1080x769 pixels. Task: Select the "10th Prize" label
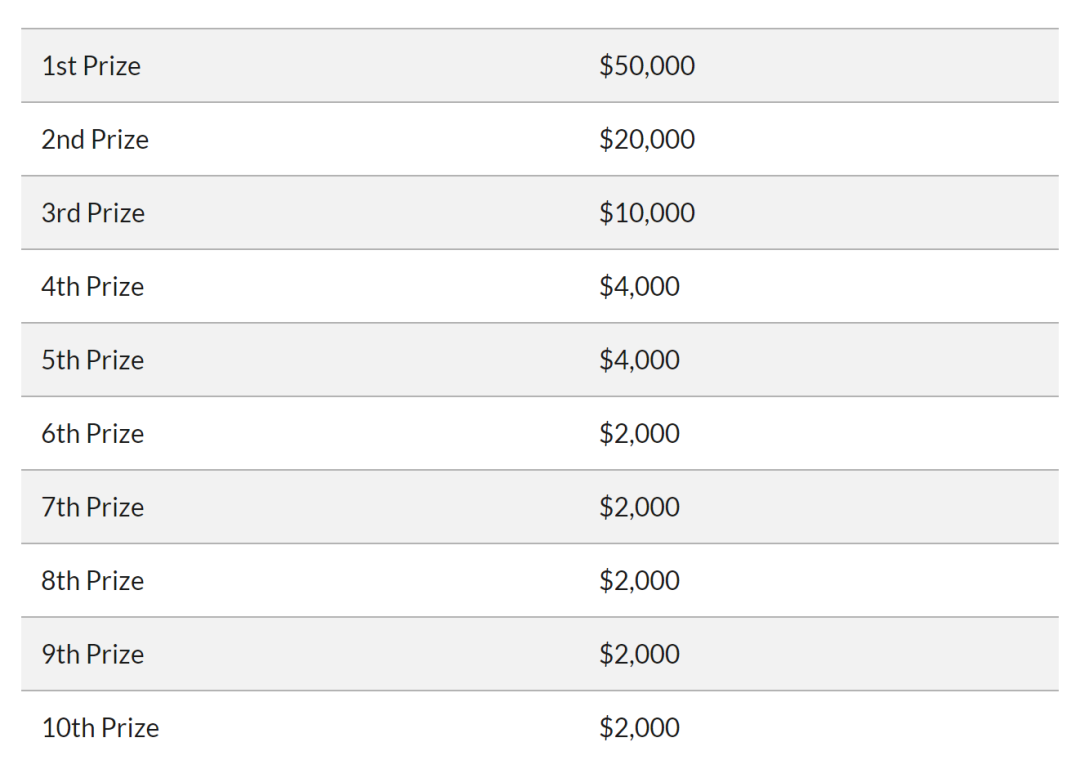100,728
